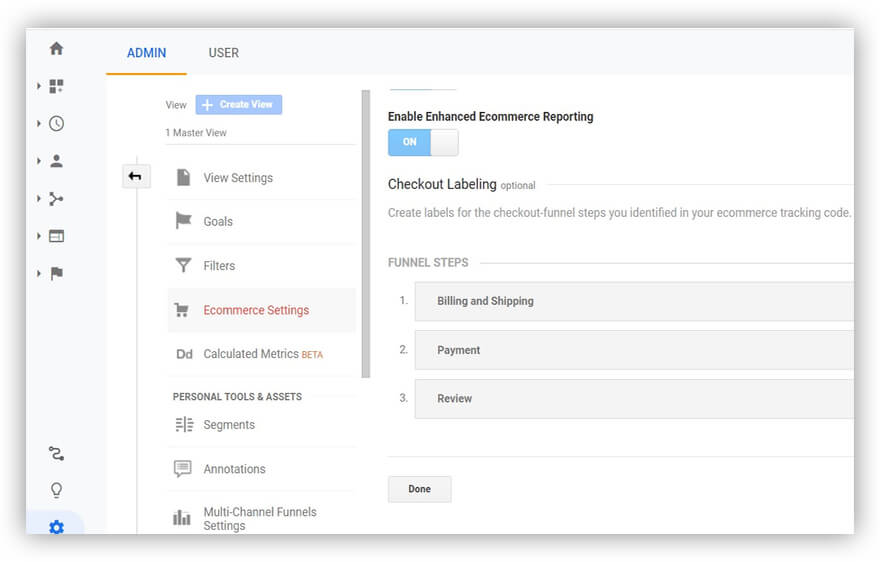Image resolution: width=880 pixels, height=562 pixels.
Task: Click the back arrow column button
Action: coord(135,177)
